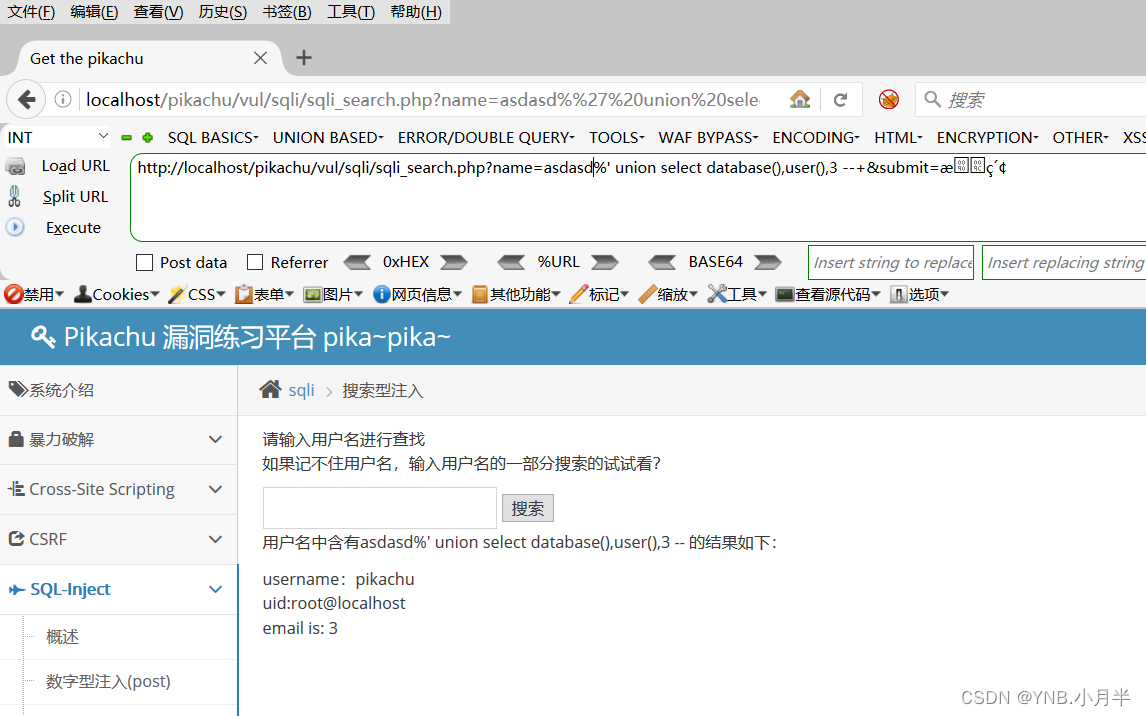Open the 帮助(H) menu
This screenshot has height=716, width=1146.
416,12
